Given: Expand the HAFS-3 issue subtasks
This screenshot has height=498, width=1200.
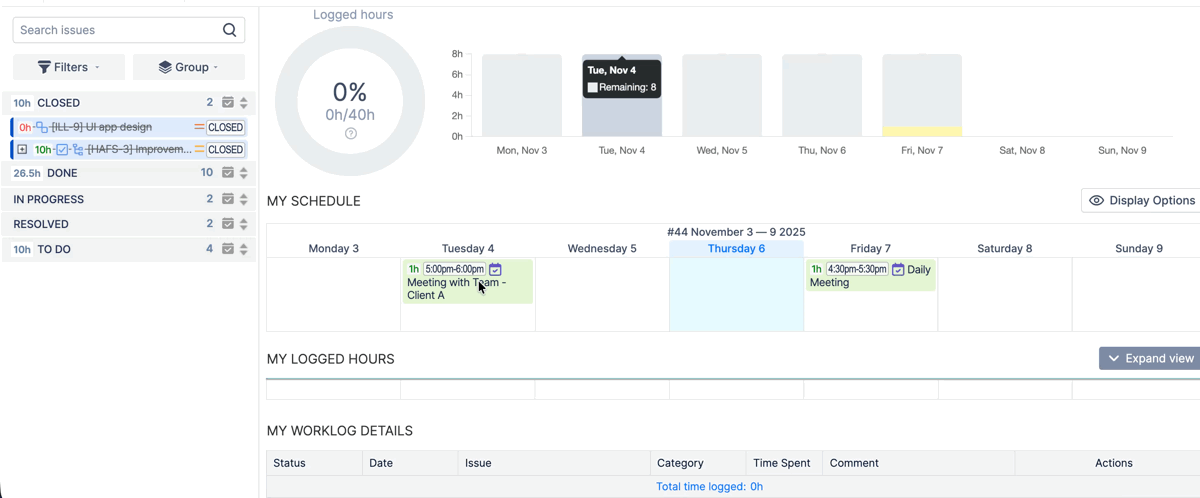Looking at the screenshot, I should point(22,150).
